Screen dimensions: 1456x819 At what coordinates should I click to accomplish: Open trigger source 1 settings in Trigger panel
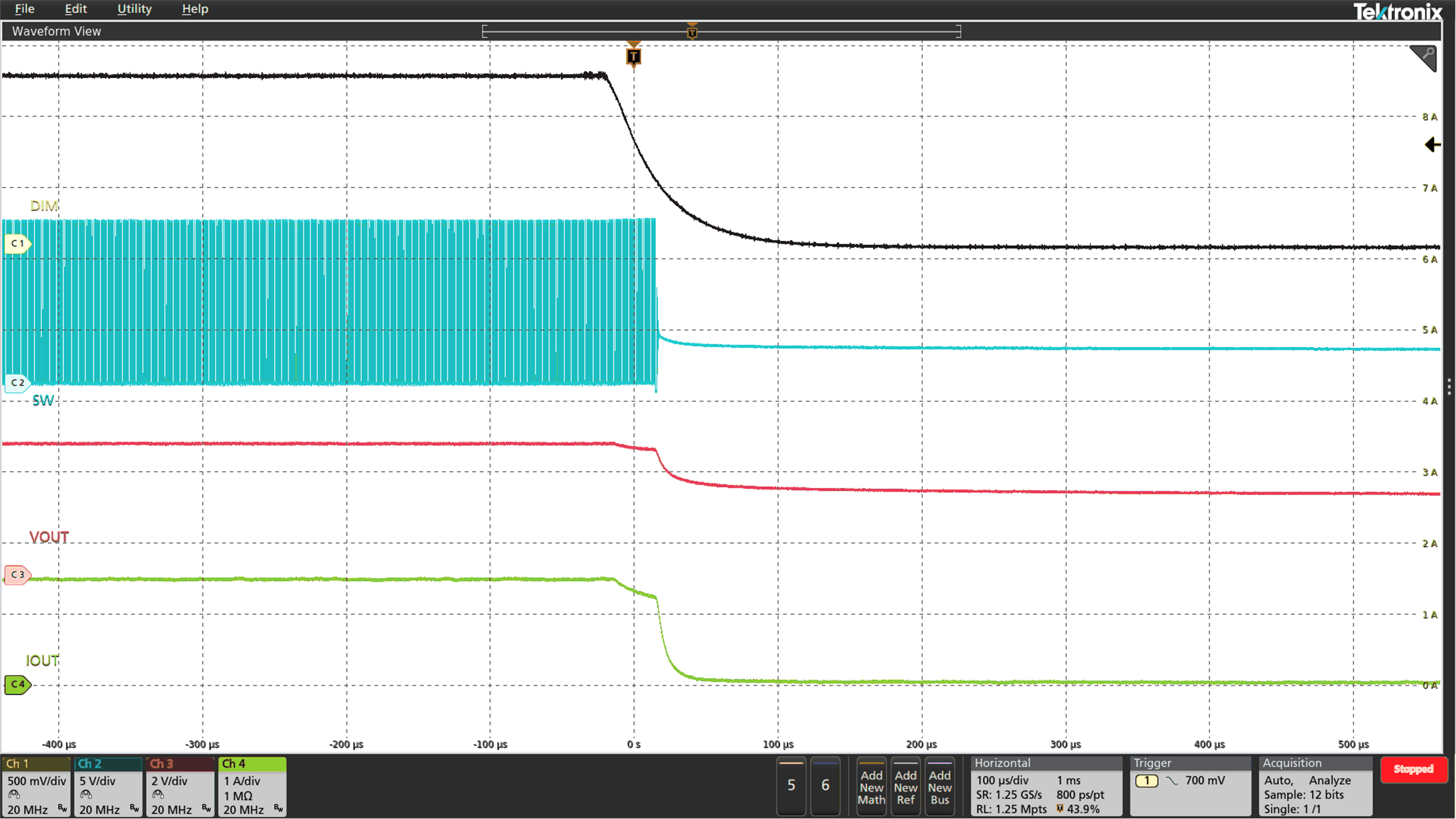[1147, 780]
